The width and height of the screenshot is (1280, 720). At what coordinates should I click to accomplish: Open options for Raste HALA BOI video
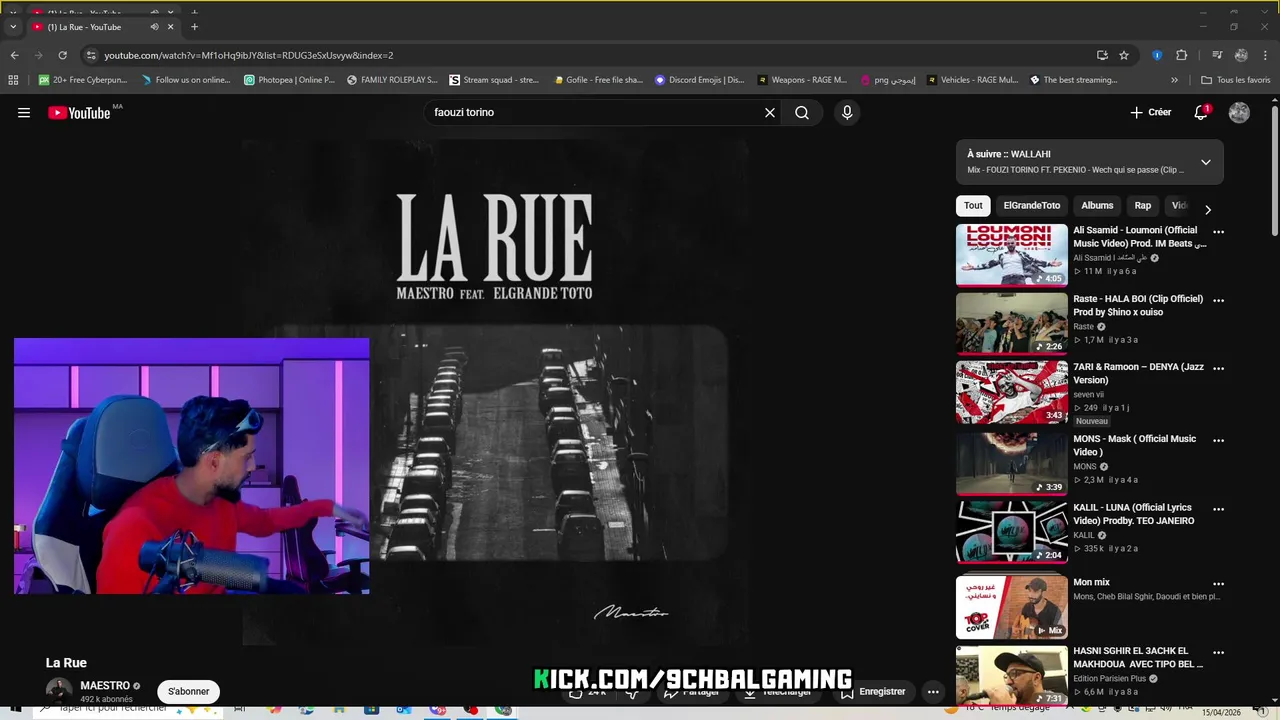[x=1218, y=300]
